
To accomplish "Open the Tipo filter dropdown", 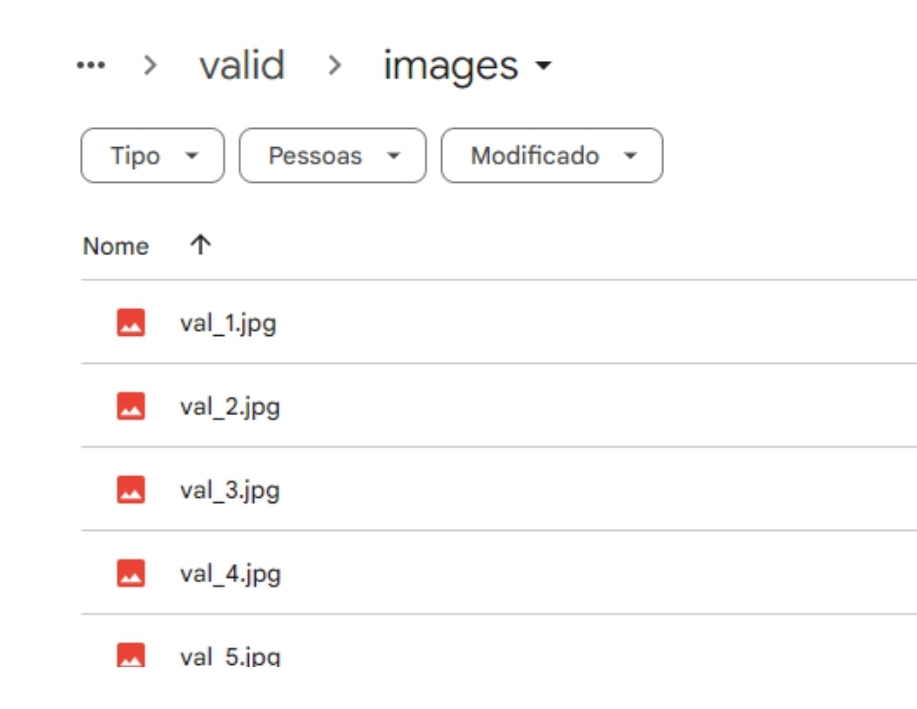I will 153,156.
